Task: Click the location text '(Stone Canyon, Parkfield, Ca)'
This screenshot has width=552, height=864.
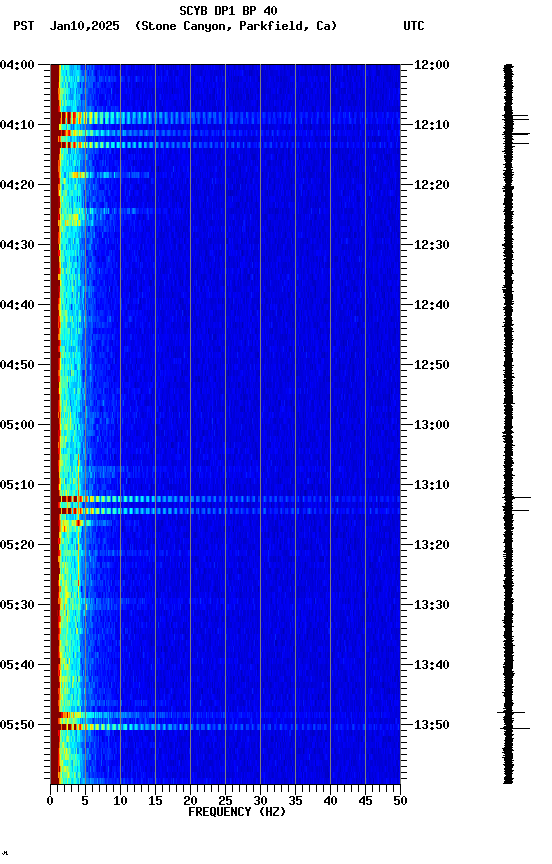Action: point(236,26)
